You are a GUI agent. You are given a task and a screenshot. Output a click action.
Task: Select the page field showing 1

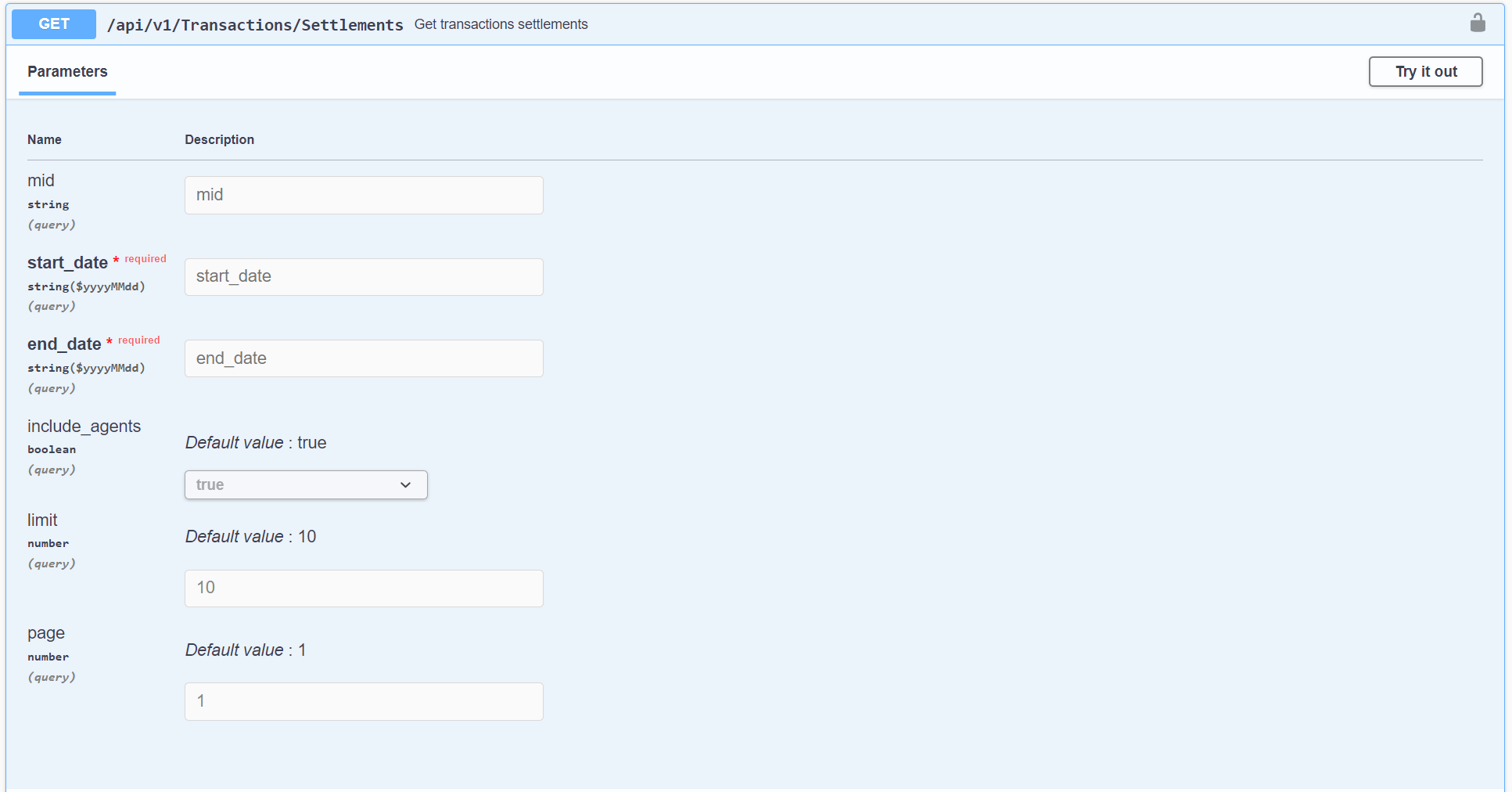[x=364, y=701]
